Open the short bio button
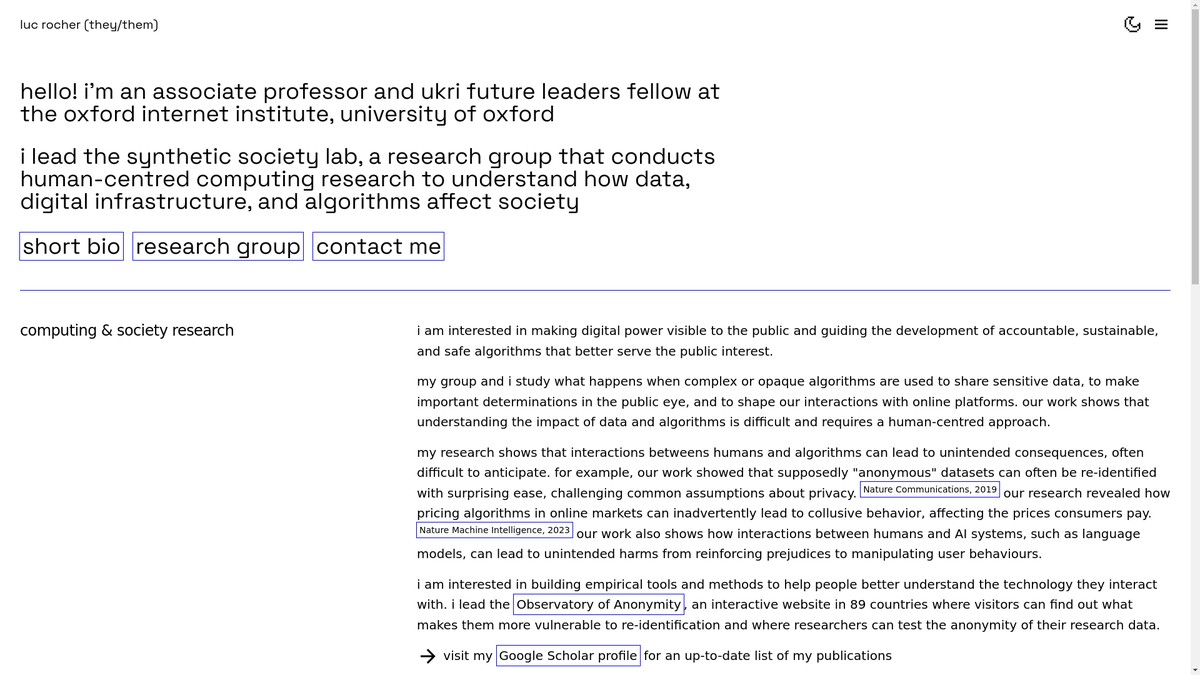 tap(71, 246)
